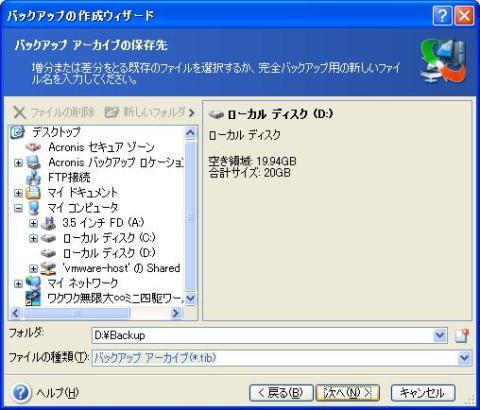Open the ファイルの種類 dropdown arrow
480x410 pixels.
click(465, 358)
